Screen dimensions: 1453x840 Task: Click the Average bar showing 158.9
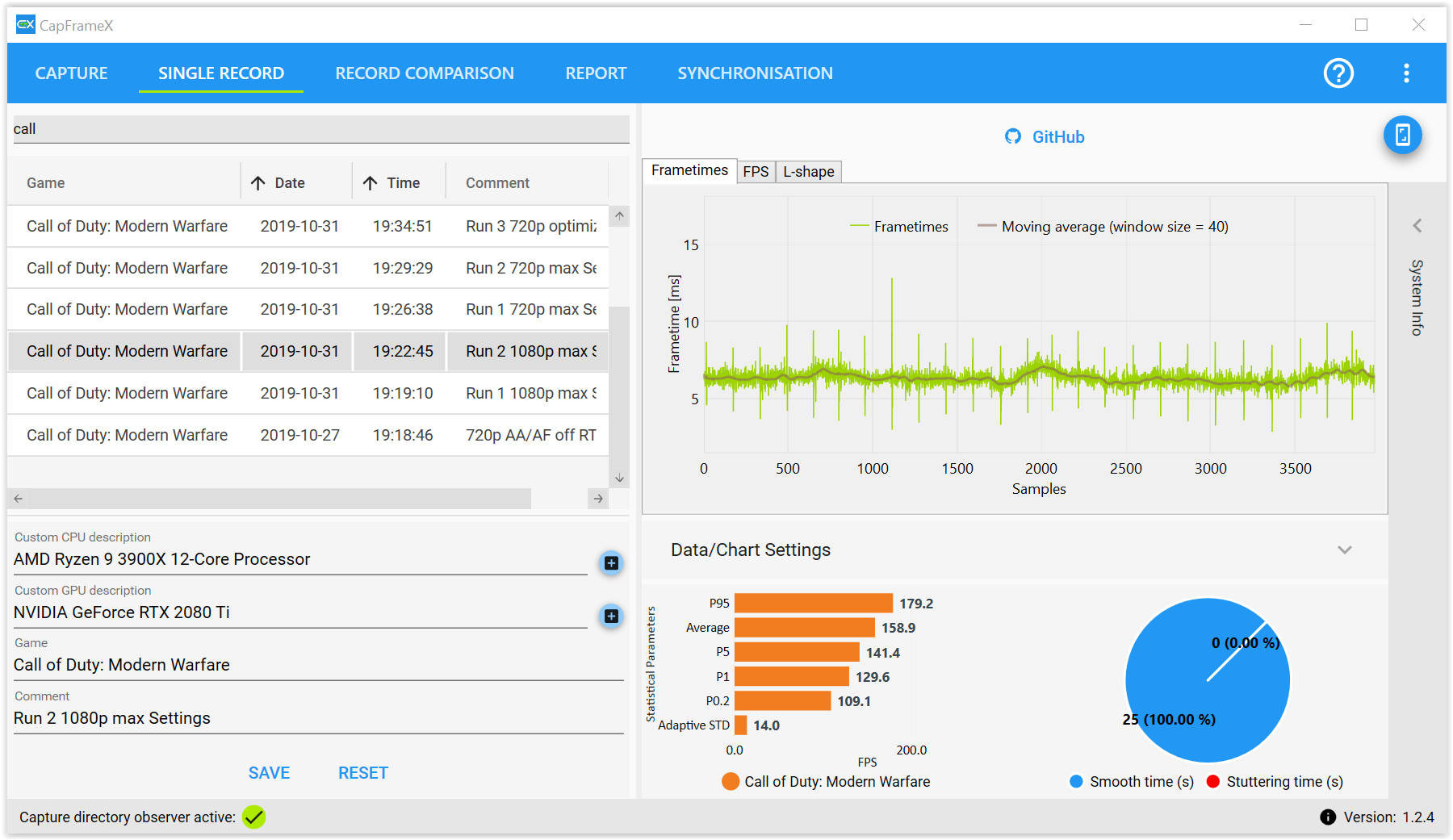pos(805,628)
